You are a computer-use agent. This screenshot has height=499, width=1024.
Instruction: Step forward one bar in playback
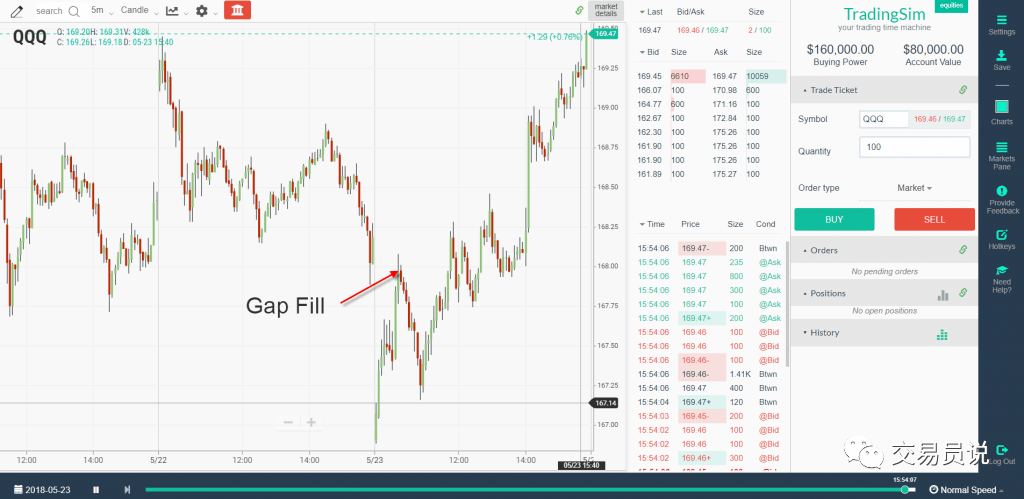click(127, 490)
